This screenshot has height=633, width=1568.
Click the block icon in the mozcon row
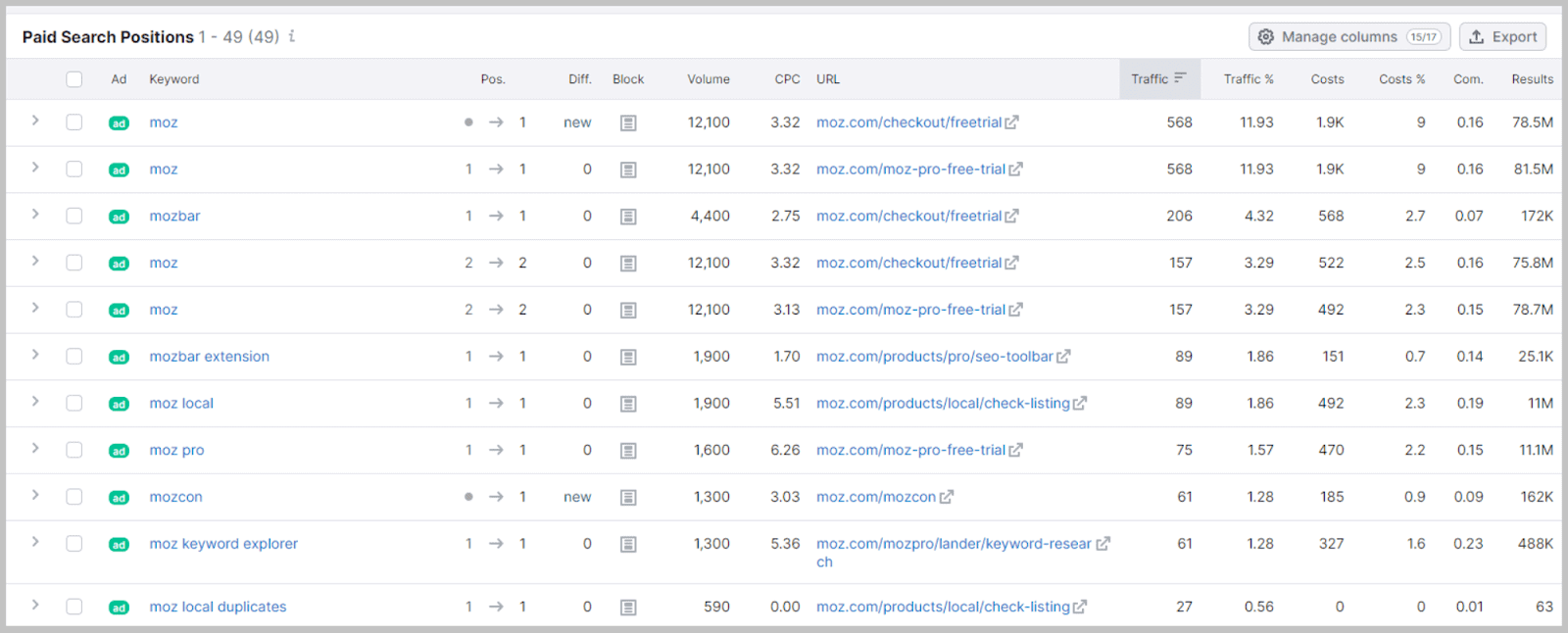click(628, 498)
